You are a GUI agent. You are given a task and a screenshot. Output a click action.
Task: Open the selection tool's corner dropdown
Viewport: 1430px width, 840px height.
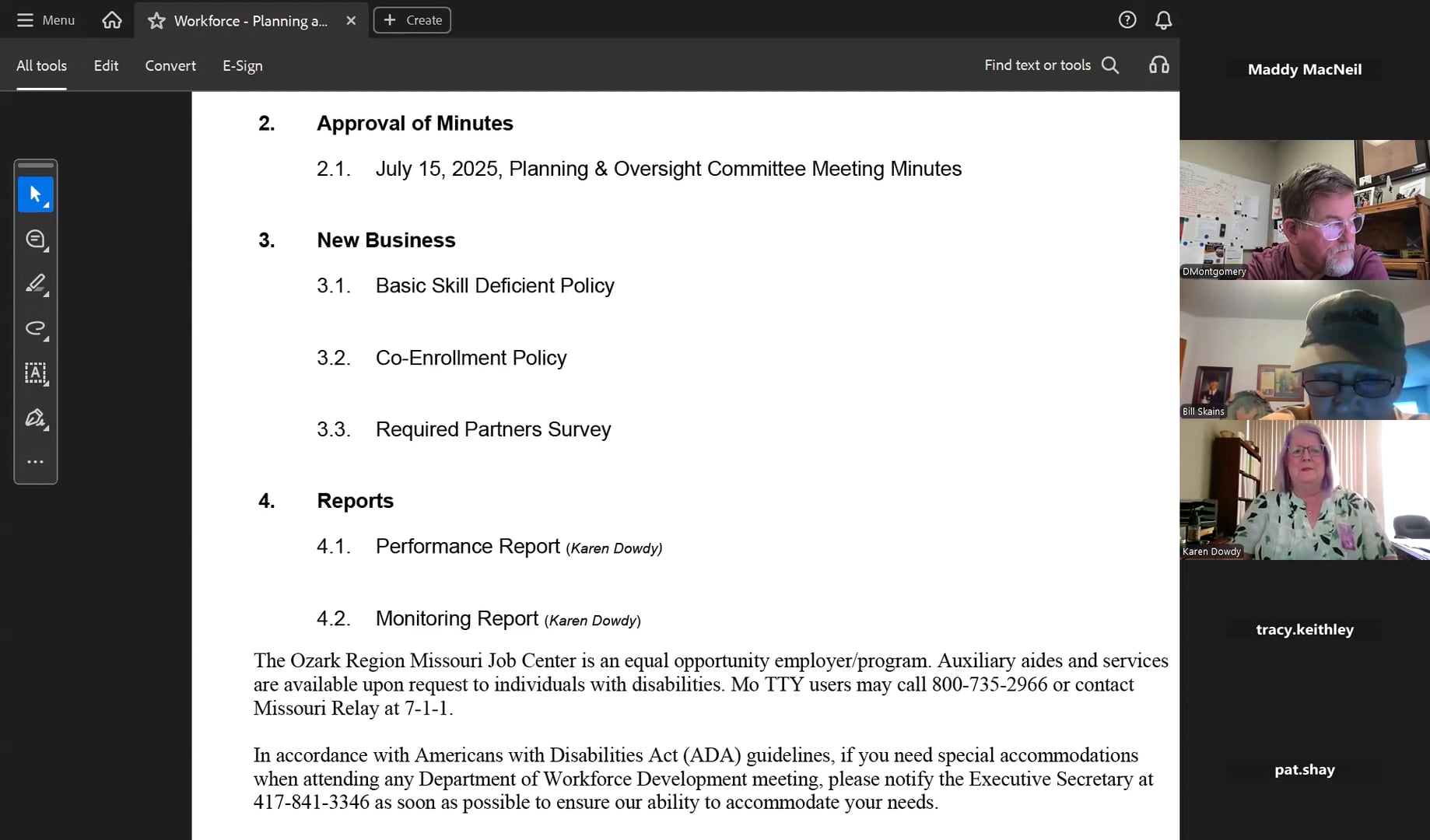tap(45, 205)
